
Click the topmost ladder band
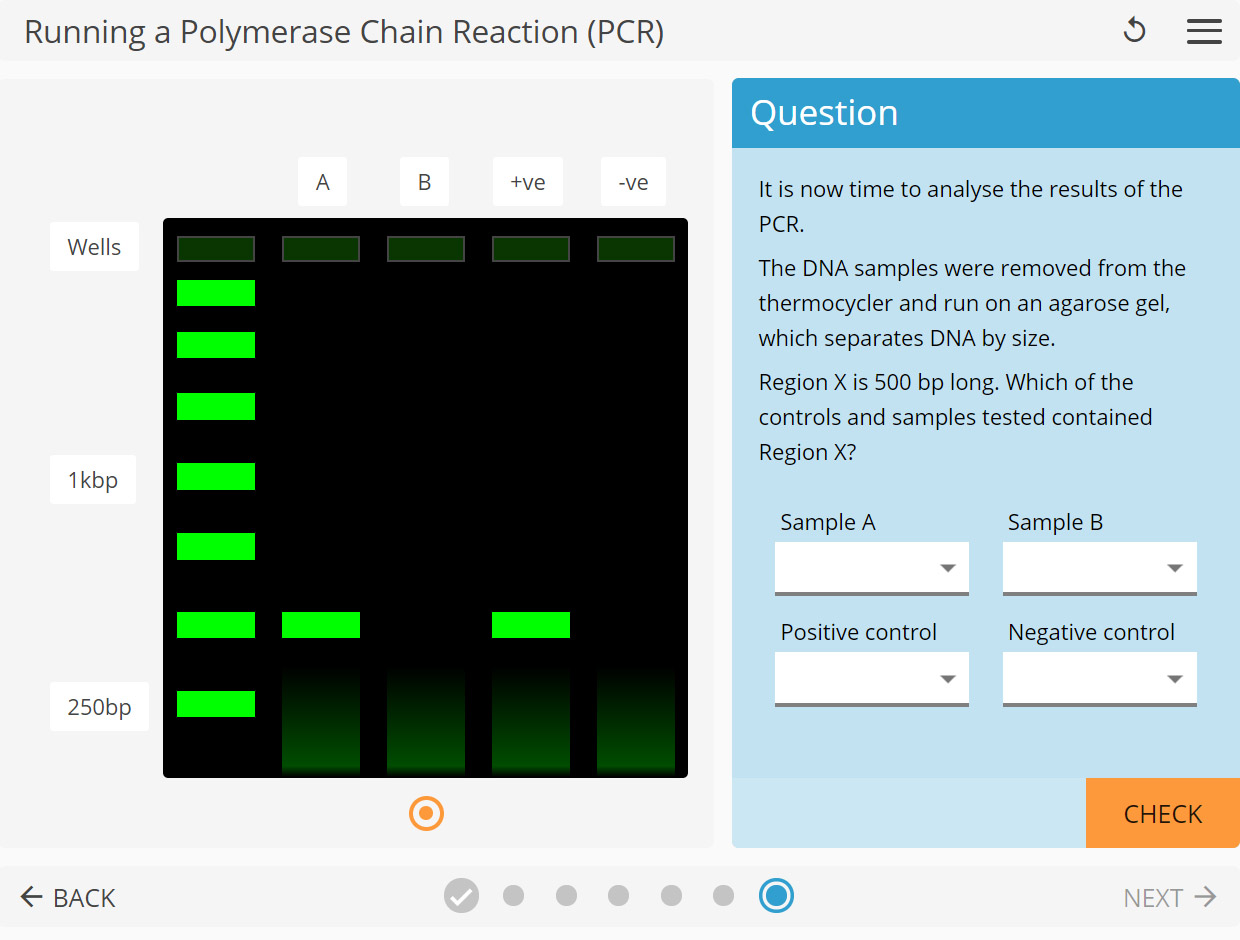(216, 293)
